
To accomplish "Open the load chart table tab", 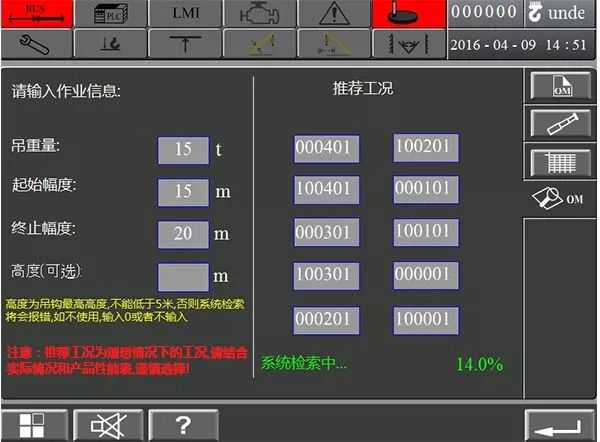I will (x=559, y=160).
